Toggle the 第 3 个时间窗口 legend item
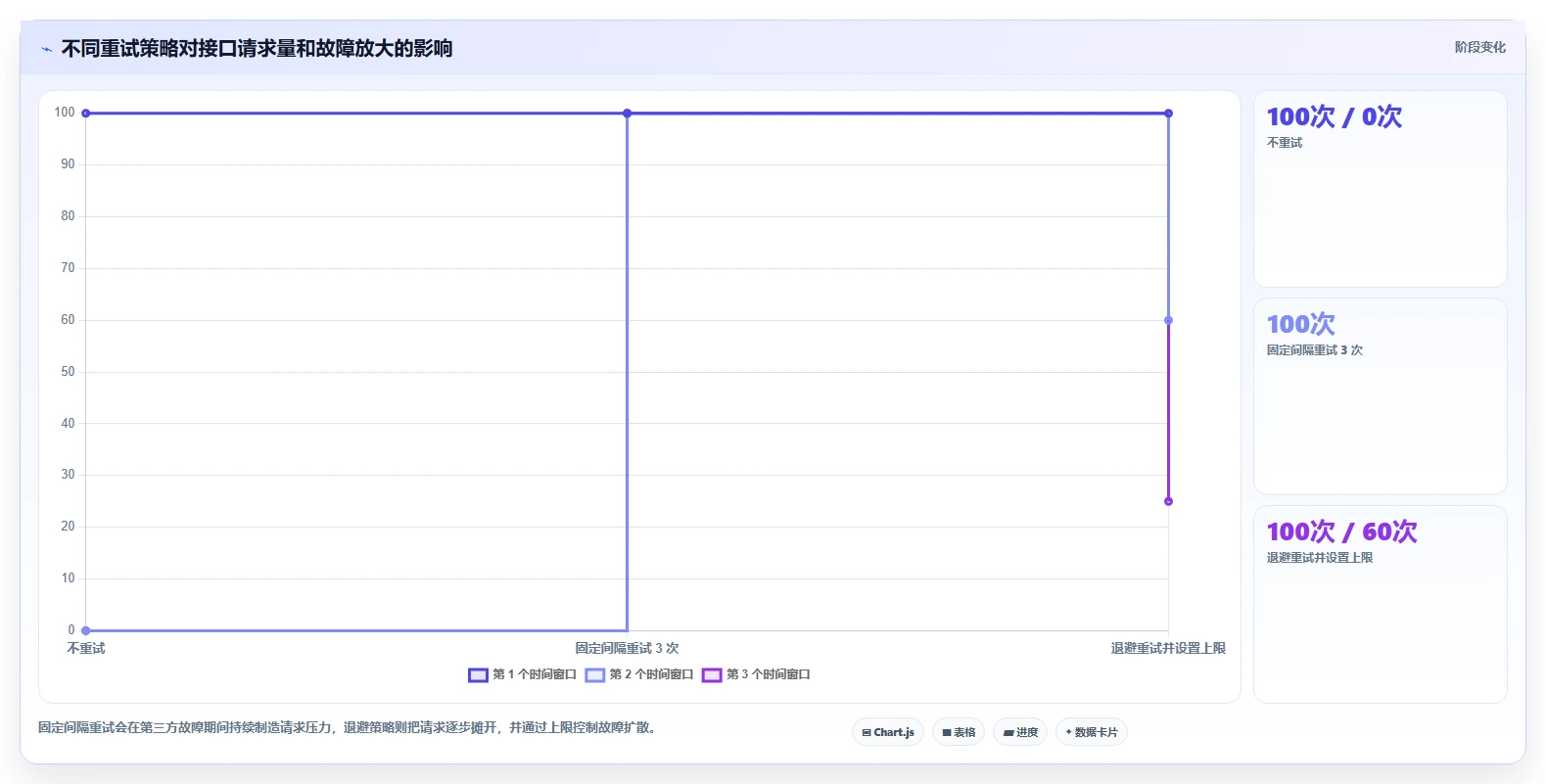The image size is (1546, 784). tap(756, 674)
